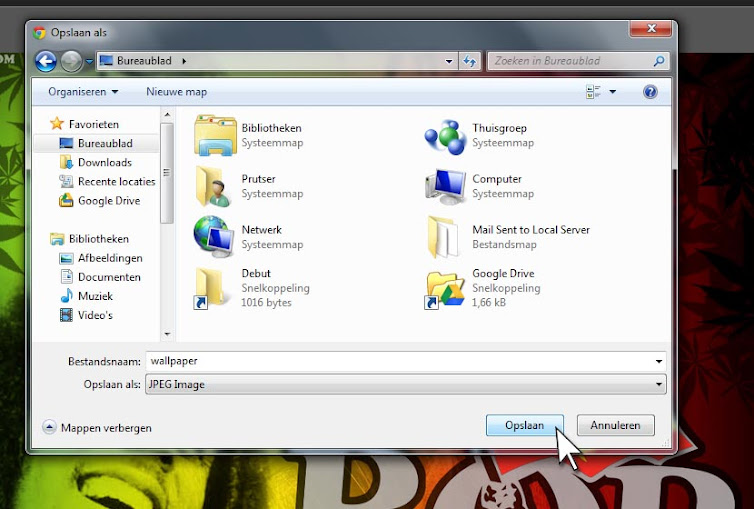The width and height of the screenshot is (754, 509).
Task: Select Bureaublad in the navigation pane
Action: 105,143
